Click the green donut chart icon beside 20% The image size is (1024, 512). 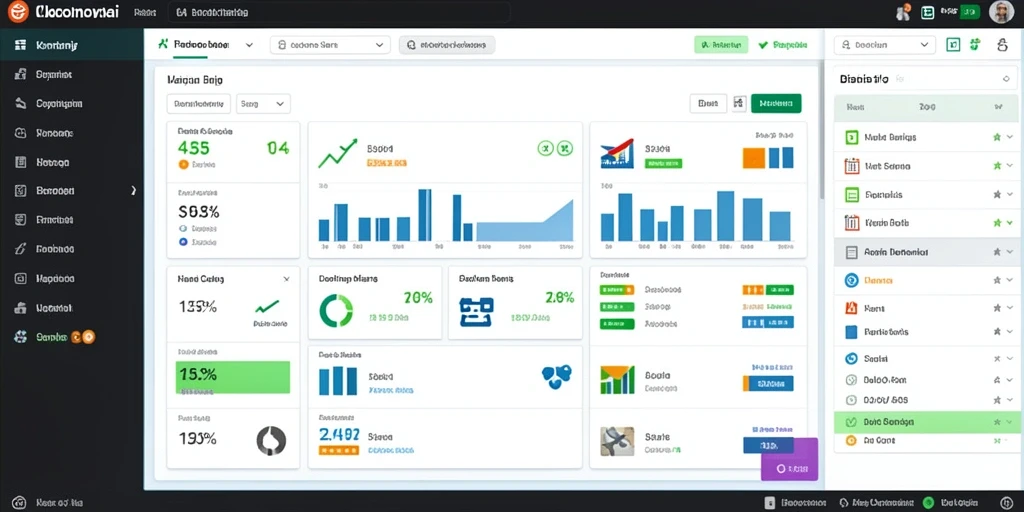pos(336,310)
